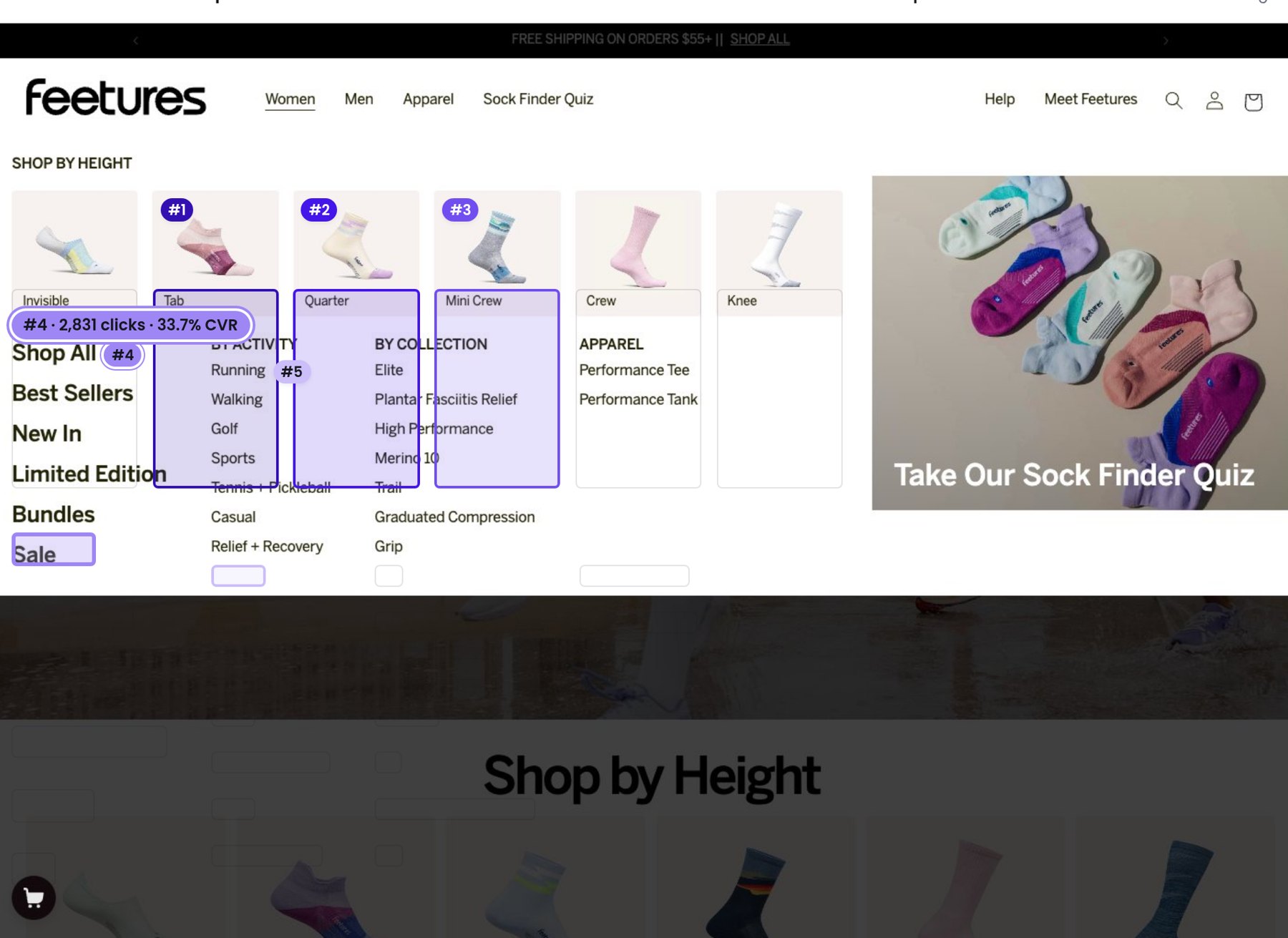The image size is (1288, 938).
Task: Go to previous announcement banner slide
Action: pyautogui.click(x=135, y=41)
